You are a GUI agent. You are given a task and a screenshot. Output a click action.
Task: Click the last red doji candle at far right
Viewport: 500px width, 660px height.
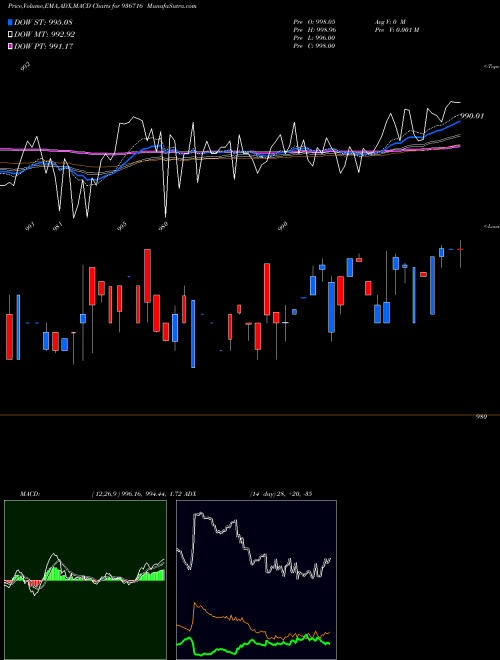click(460, 250)
